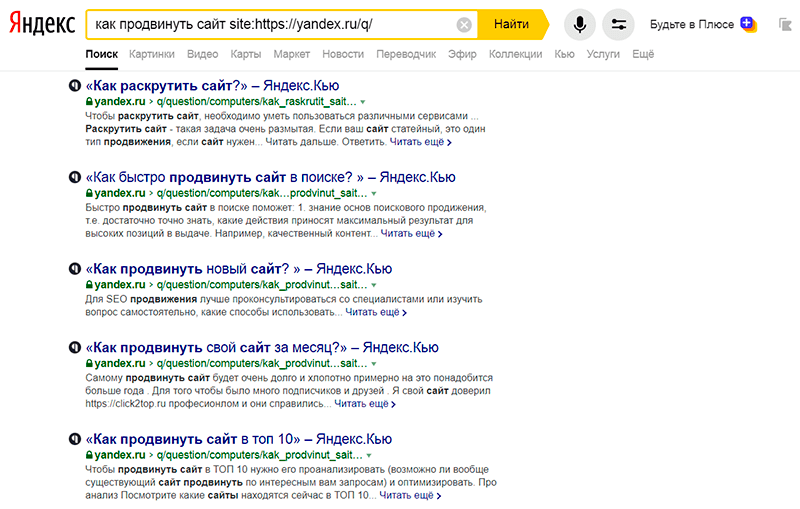800x509 pixels.
Task: Expand the Ещё menu
Action: (x=643, y=54)
